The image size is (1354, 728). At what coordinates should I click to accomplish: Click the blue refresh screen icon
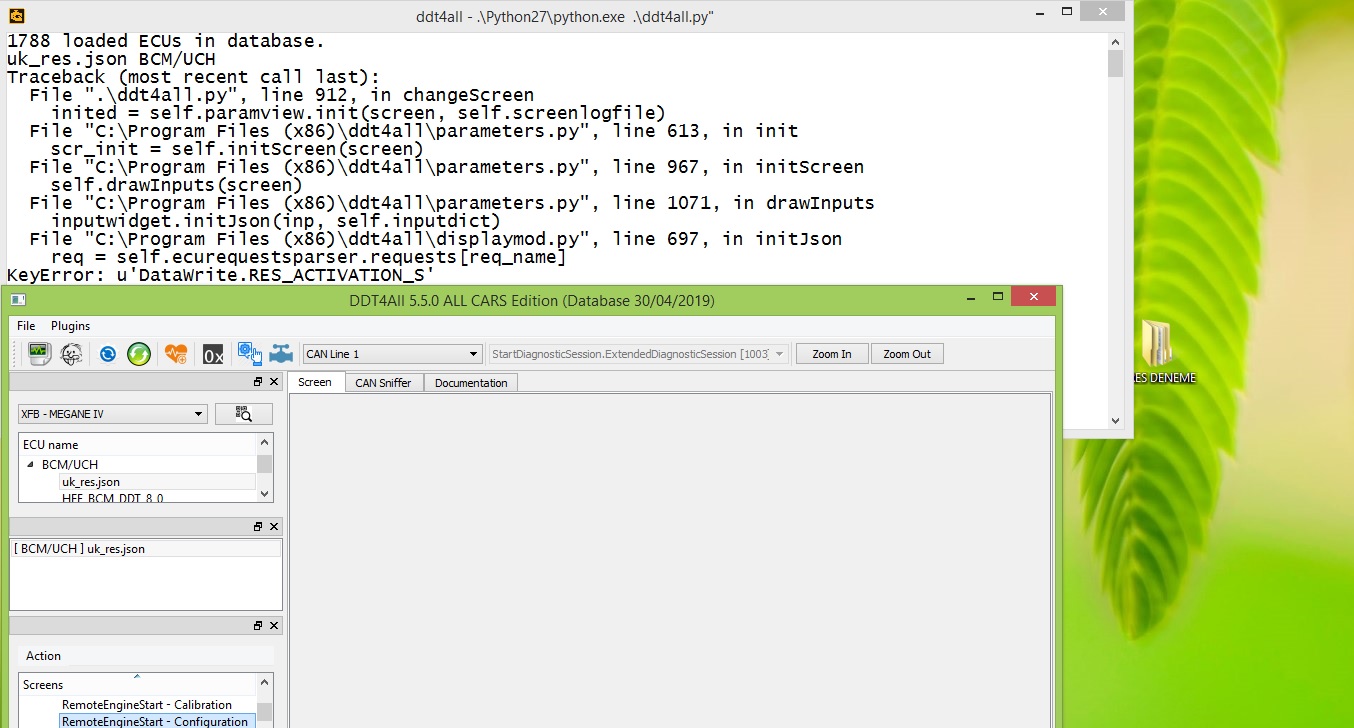[x=107, y=353]
